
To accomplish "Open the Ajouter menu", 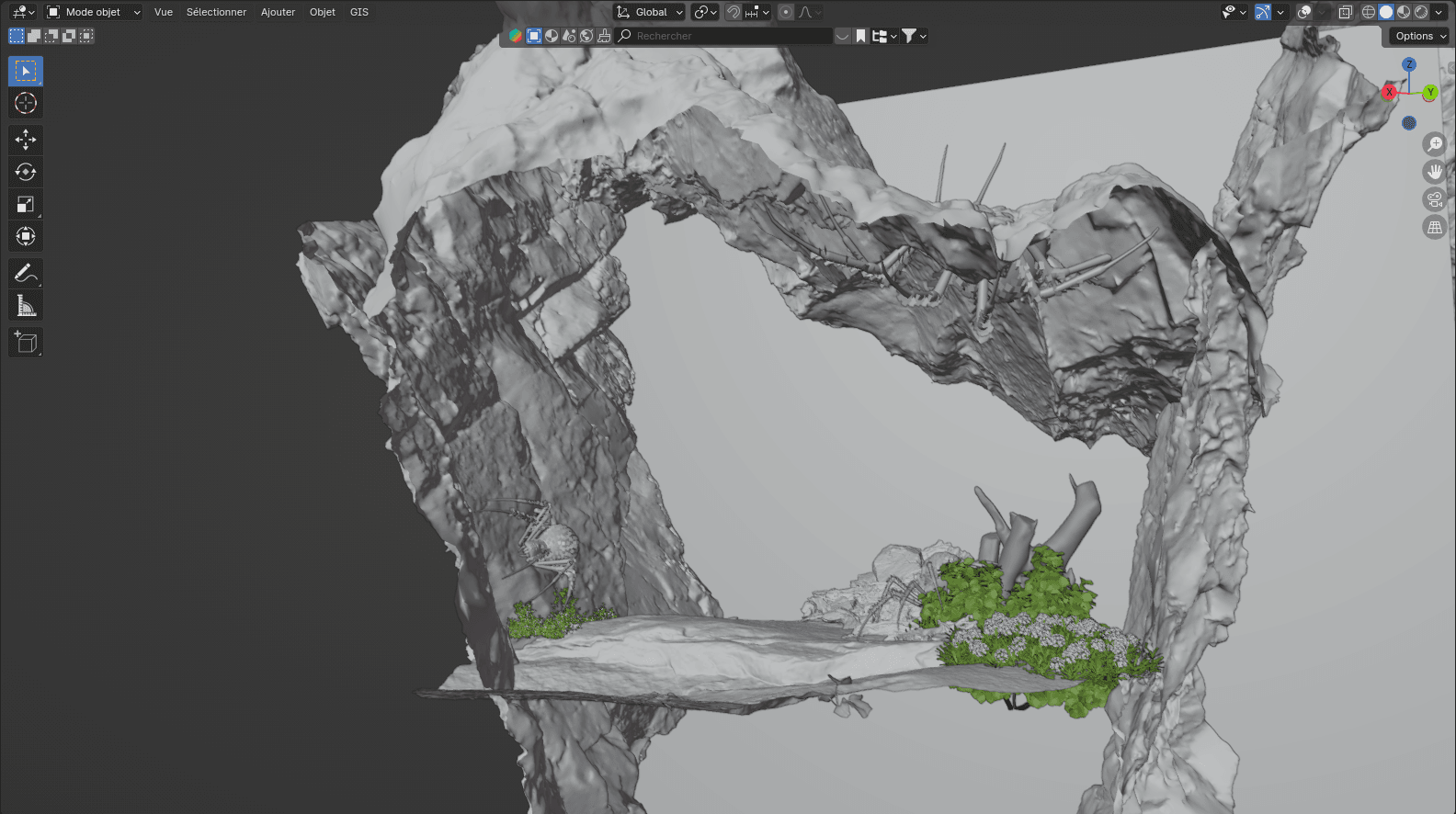I will [278, 12].
